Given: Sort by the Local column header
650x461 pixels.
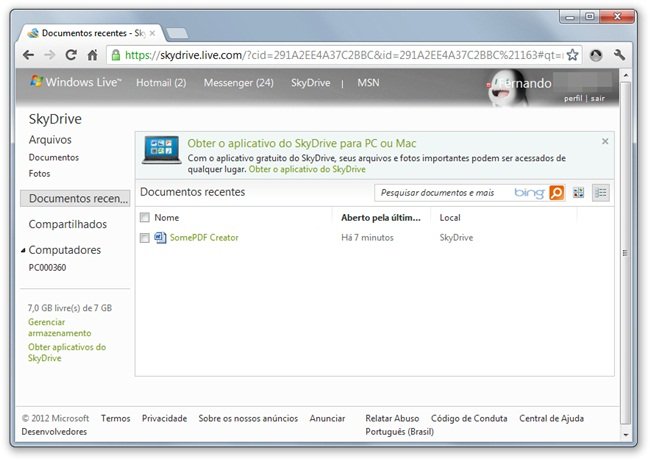Looking at the screenshot, I should (450, 218).
